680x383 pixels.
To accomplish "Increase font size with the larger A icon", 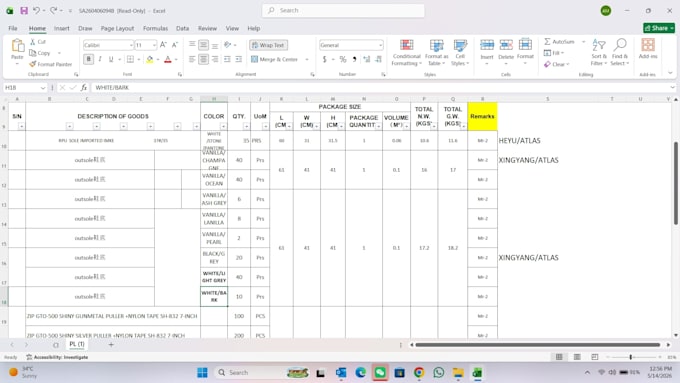I will coord(163,45).
